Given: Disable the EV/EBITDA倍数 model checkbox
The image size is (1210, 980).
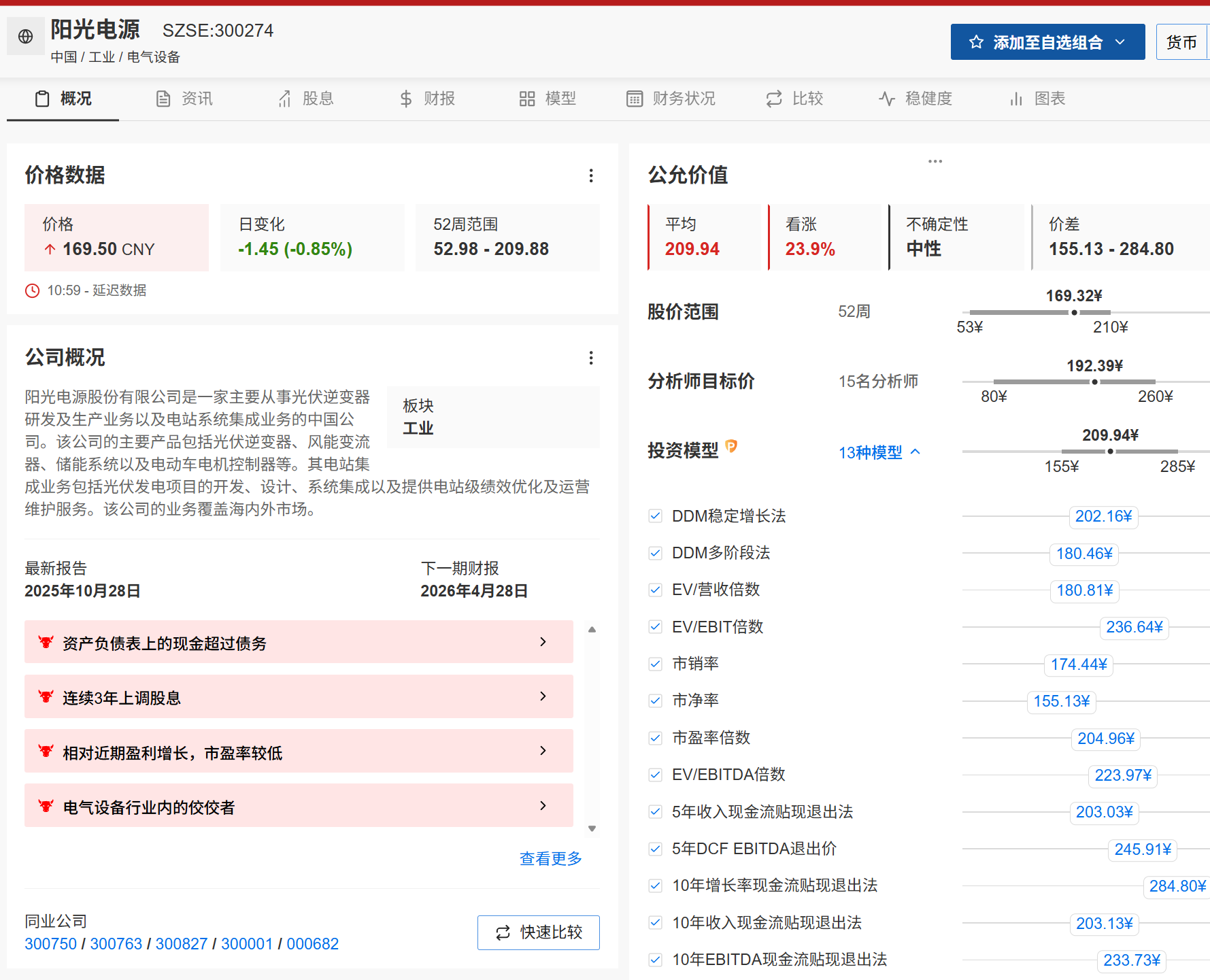Looking at the screenshot, I should [655, 775].
